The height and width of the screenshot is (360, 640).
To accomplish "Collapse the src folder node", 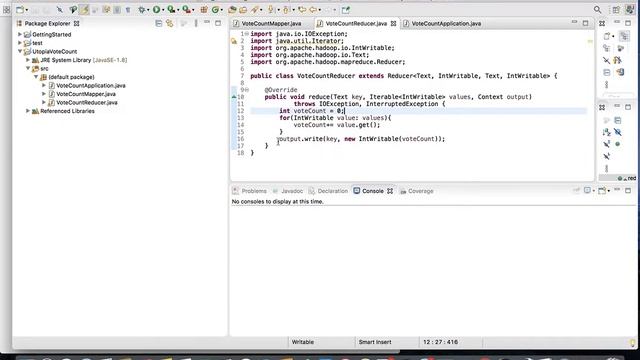I will (28, 69).
